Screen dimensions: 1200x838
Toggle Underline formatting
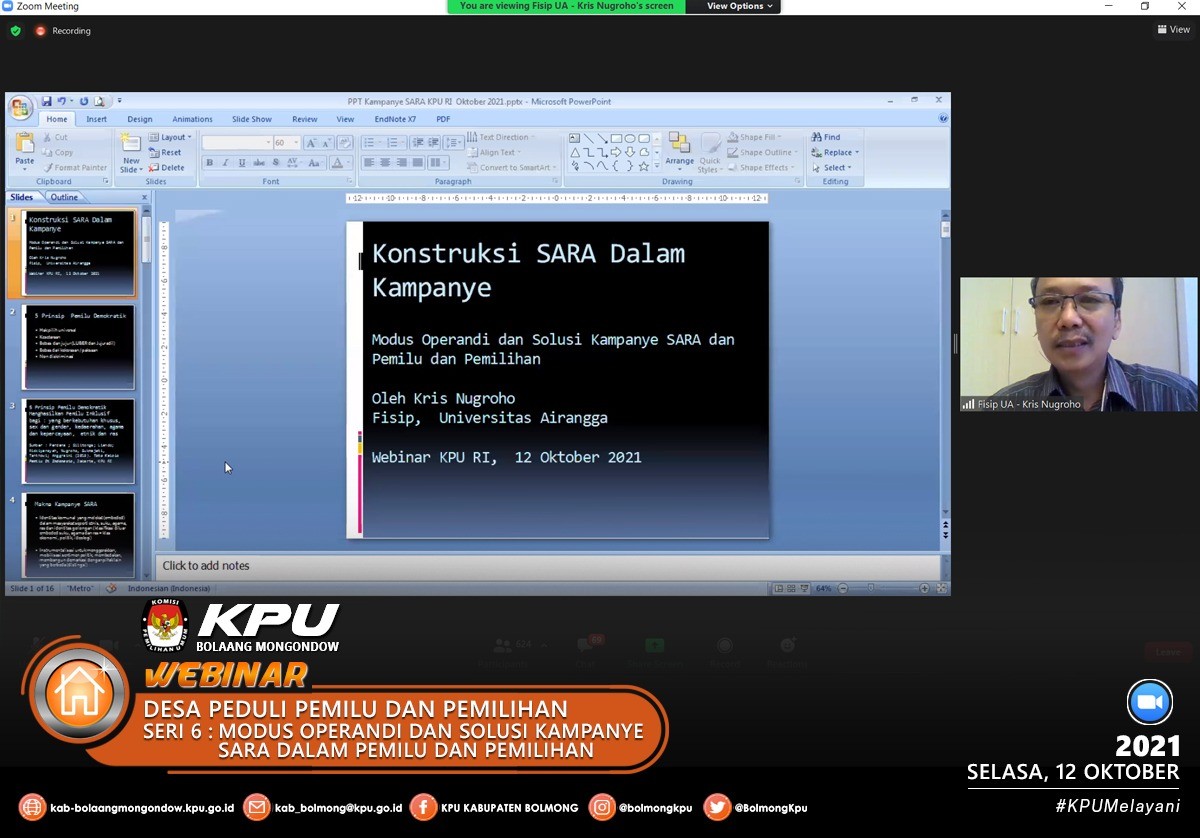click(241, 163)
